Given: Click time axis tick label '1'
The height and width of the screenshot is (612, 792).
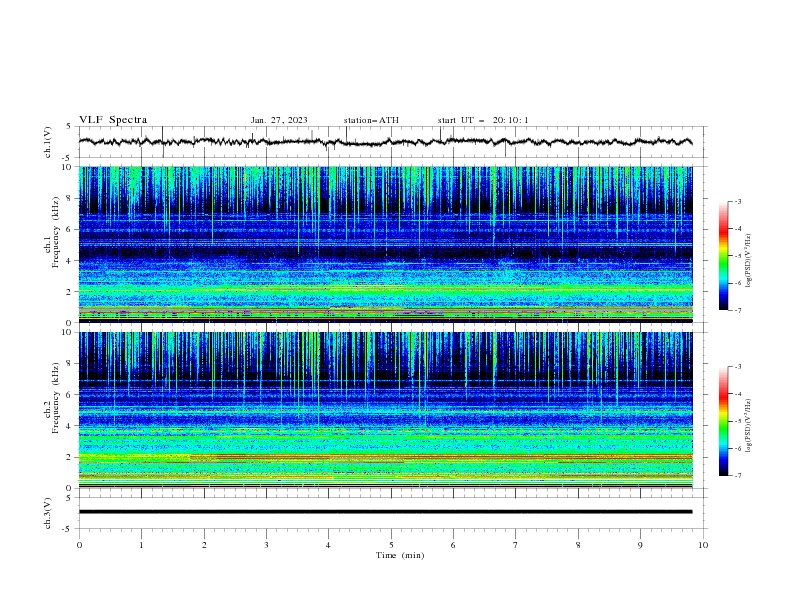Looking at the screenshot, I should coord(141,545).
